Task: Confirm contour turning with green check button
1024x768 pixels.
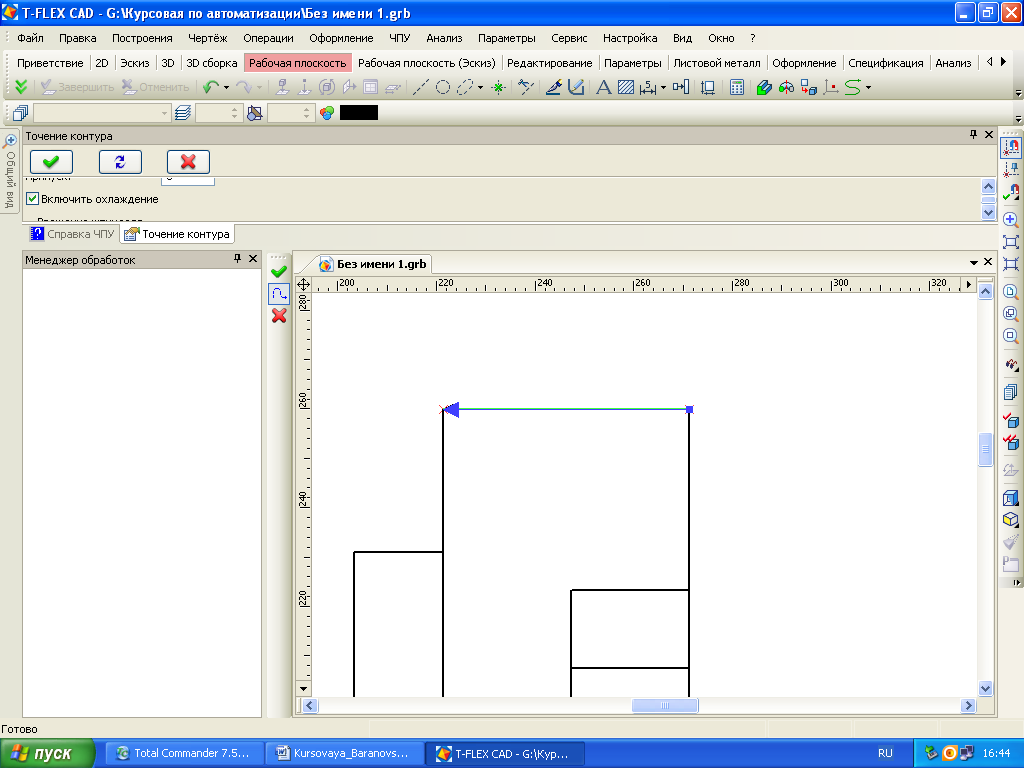Action: point(51,161)
